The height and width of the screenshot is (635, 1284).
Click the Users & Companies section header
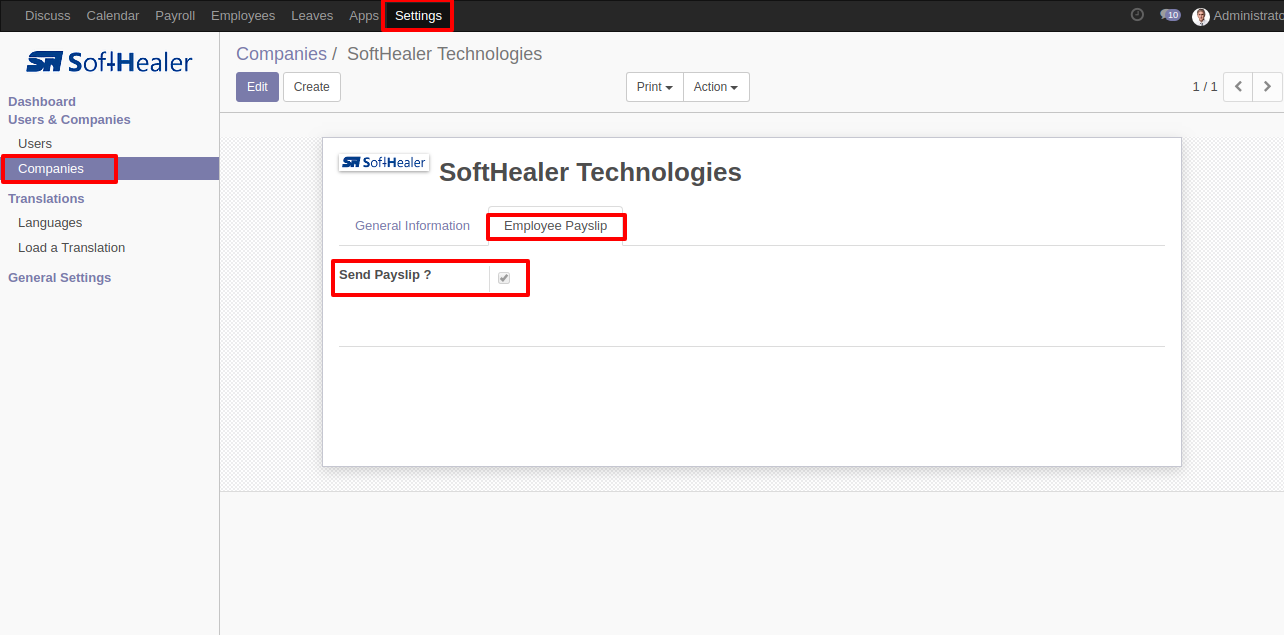coord(69,120)
